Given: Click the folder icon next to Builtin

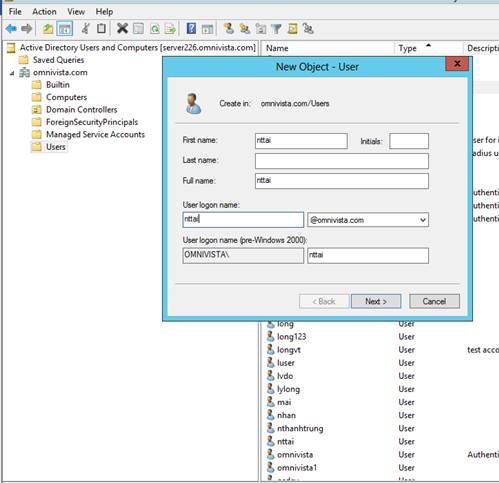Looking at the screenshot, I should click(x=37, y=85).
